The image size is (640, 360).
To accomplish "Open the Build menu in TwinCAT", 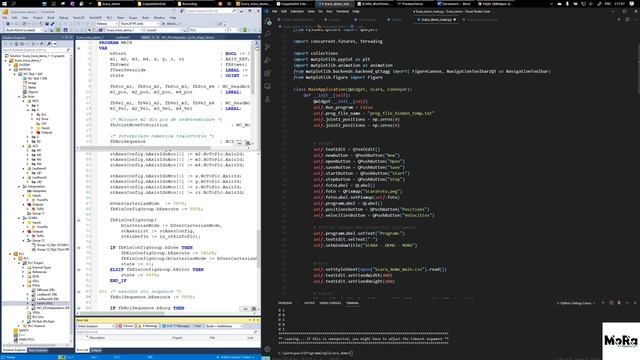I will click(x=51, y=18).
